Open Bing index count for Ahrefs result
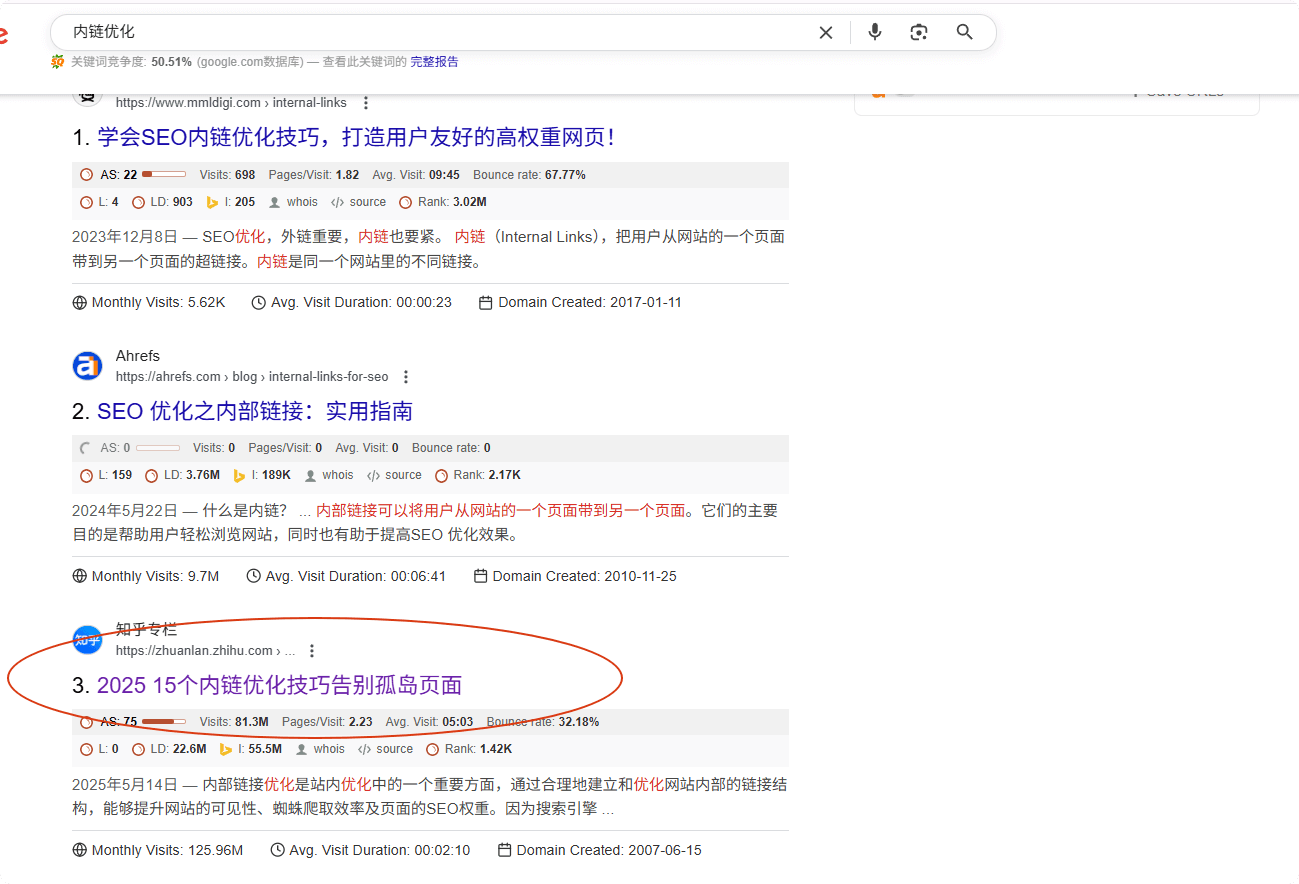This screenshot has width=1299, height=884. pos(269,475)
